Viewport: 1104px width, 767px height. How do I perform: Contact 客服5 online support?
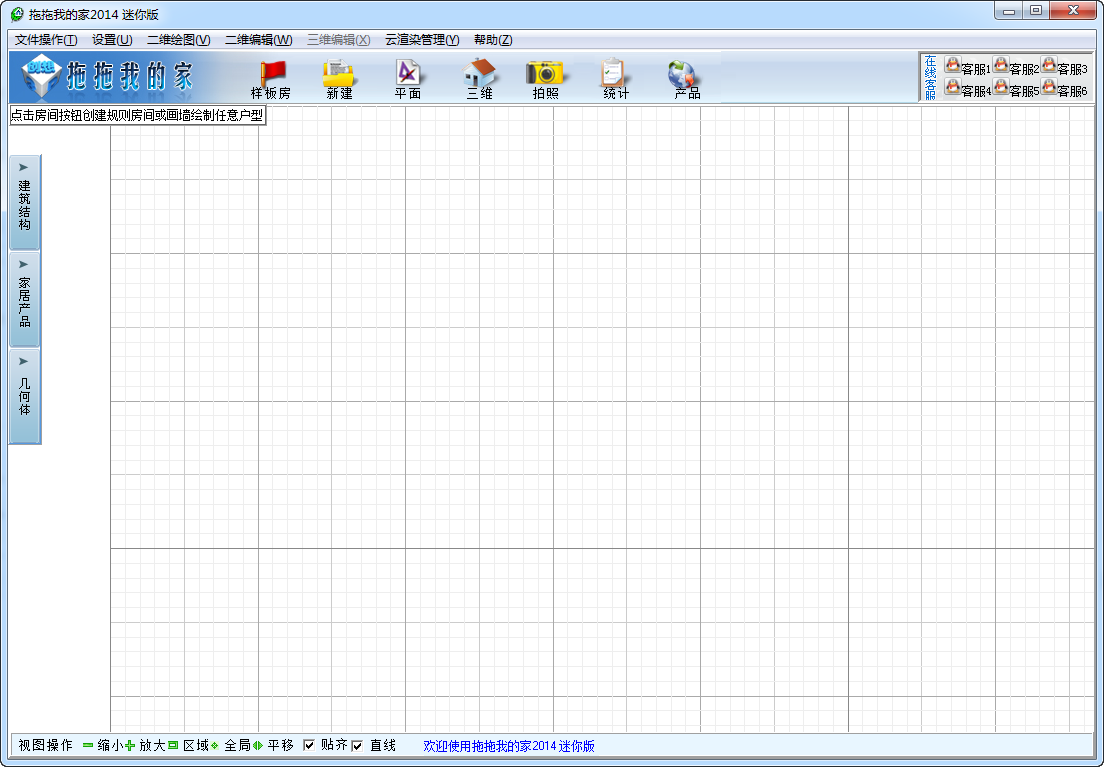[1015, 88]
